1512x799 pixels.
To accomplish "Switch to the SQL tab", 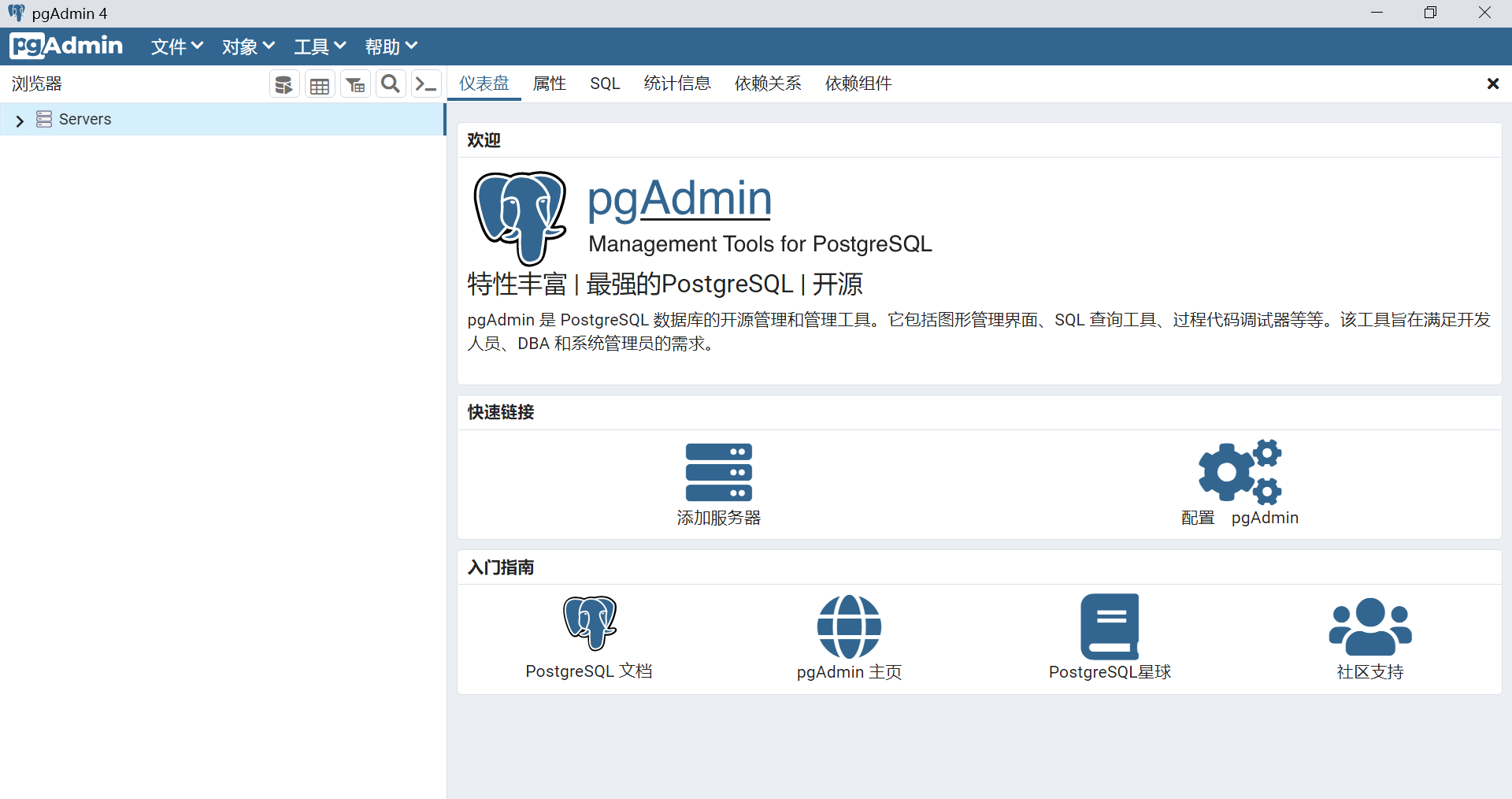I will tap(605, 84).
